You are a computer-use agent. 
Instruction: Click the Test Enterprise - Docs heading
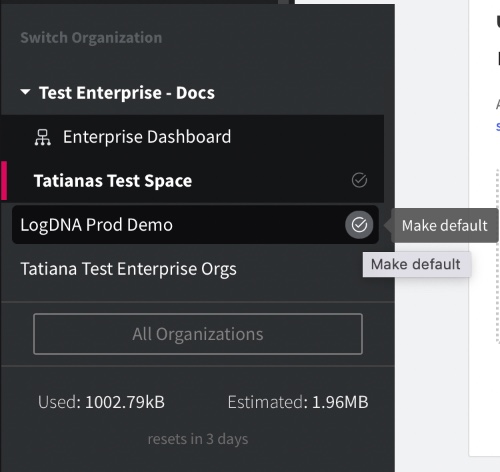[x=127, y=93]
